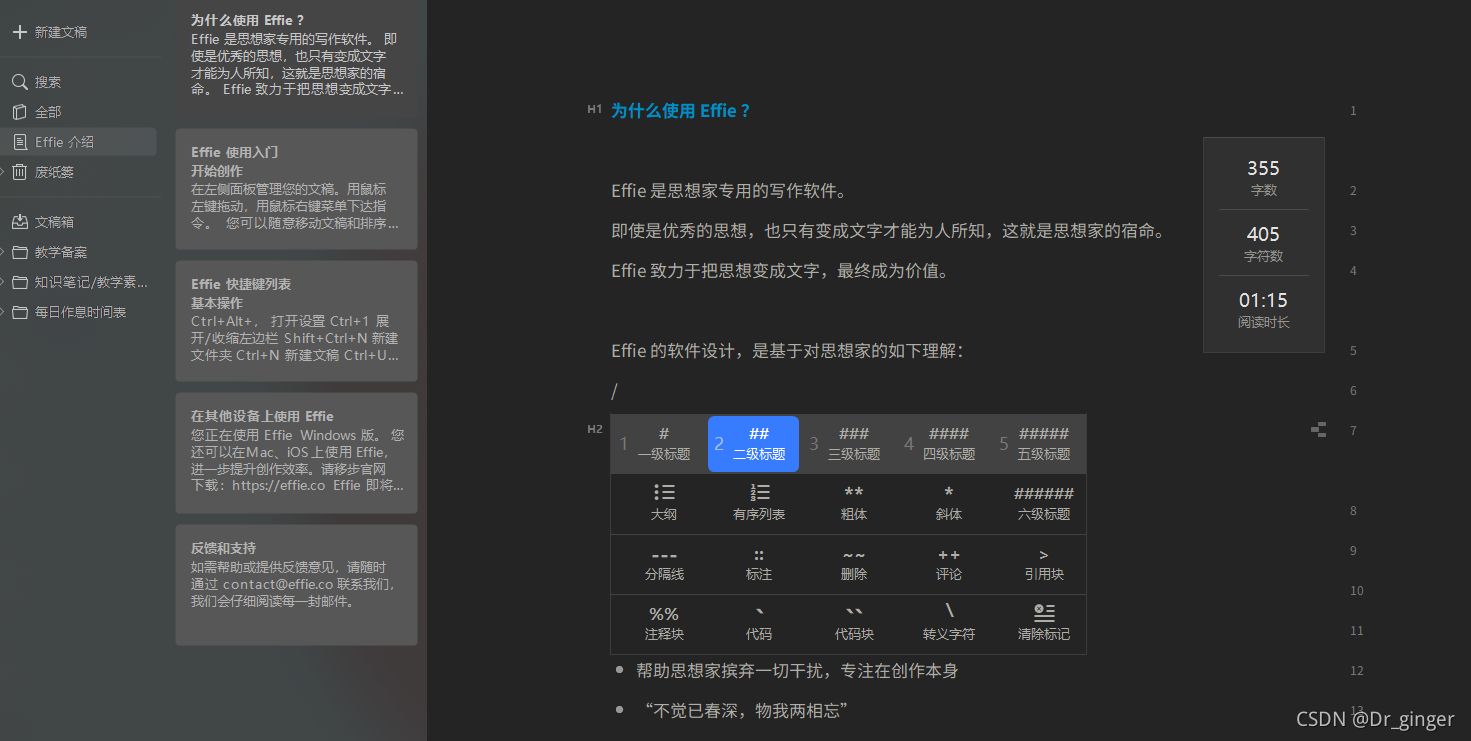Image resolution: width=1471 pixels, height=741 pixels.
Task: Open the Effie 使用入门 document card
Action: (x=296, y=189)
